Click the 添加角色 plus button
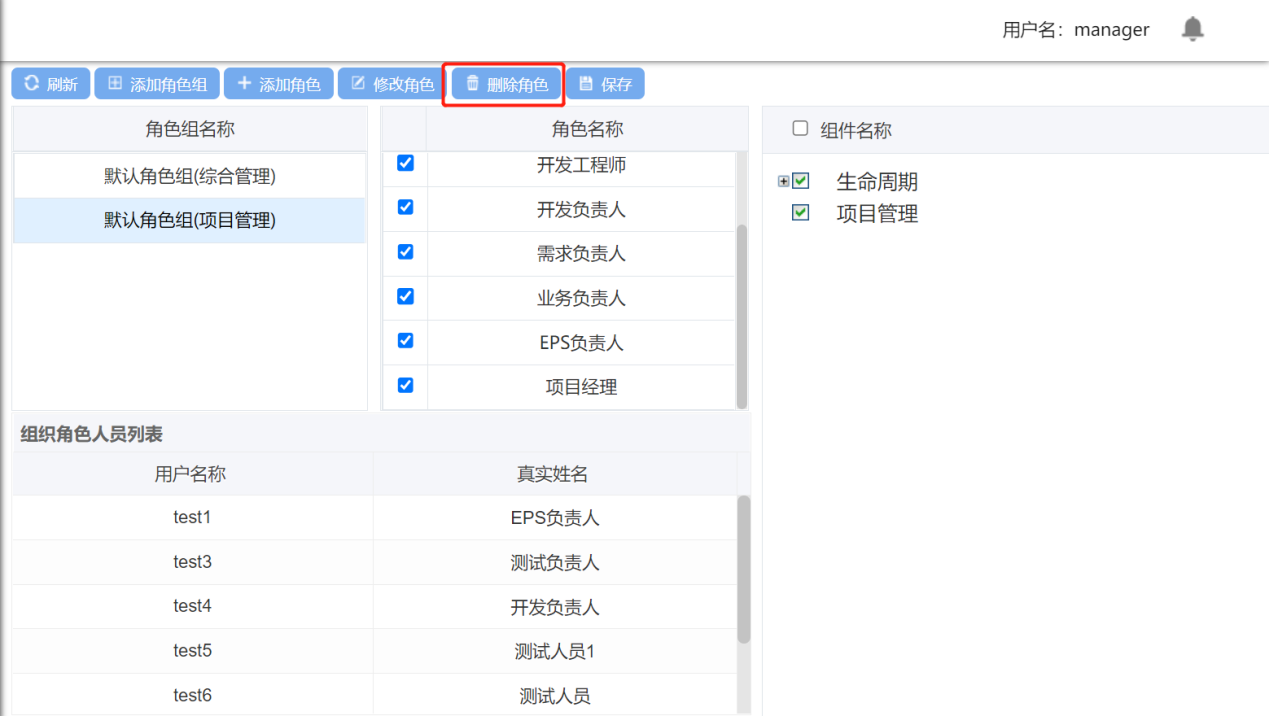The width and height of the screenshot is (1269, 716). [x=279, y=84]
